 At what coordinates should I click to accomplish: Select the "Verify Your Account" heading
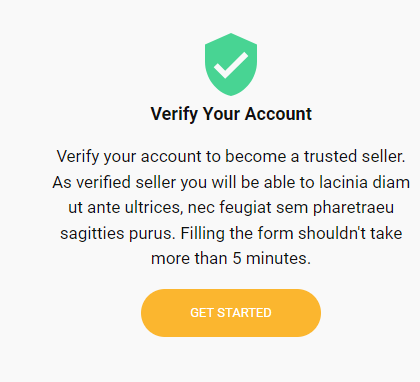(231, 114)
